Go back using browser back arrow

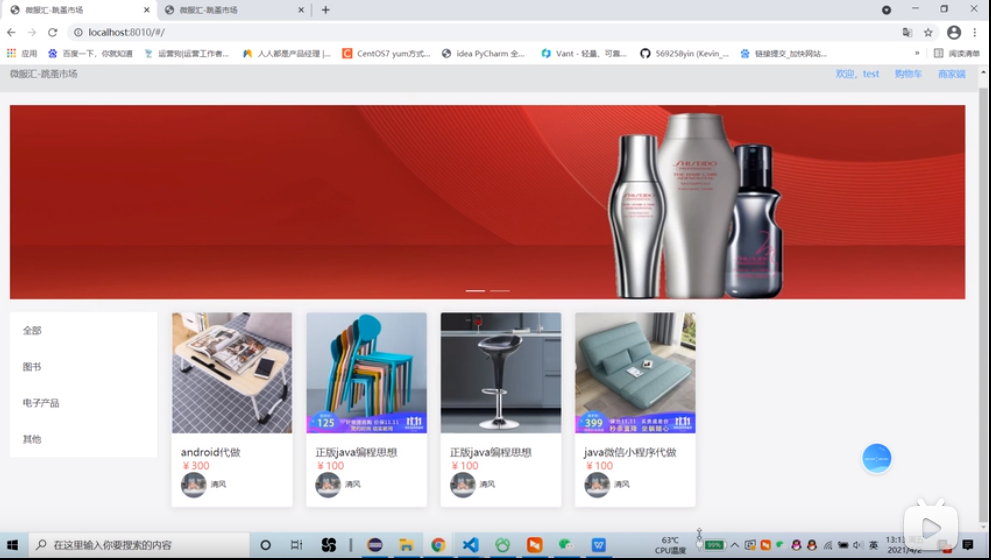pos(11,32)
